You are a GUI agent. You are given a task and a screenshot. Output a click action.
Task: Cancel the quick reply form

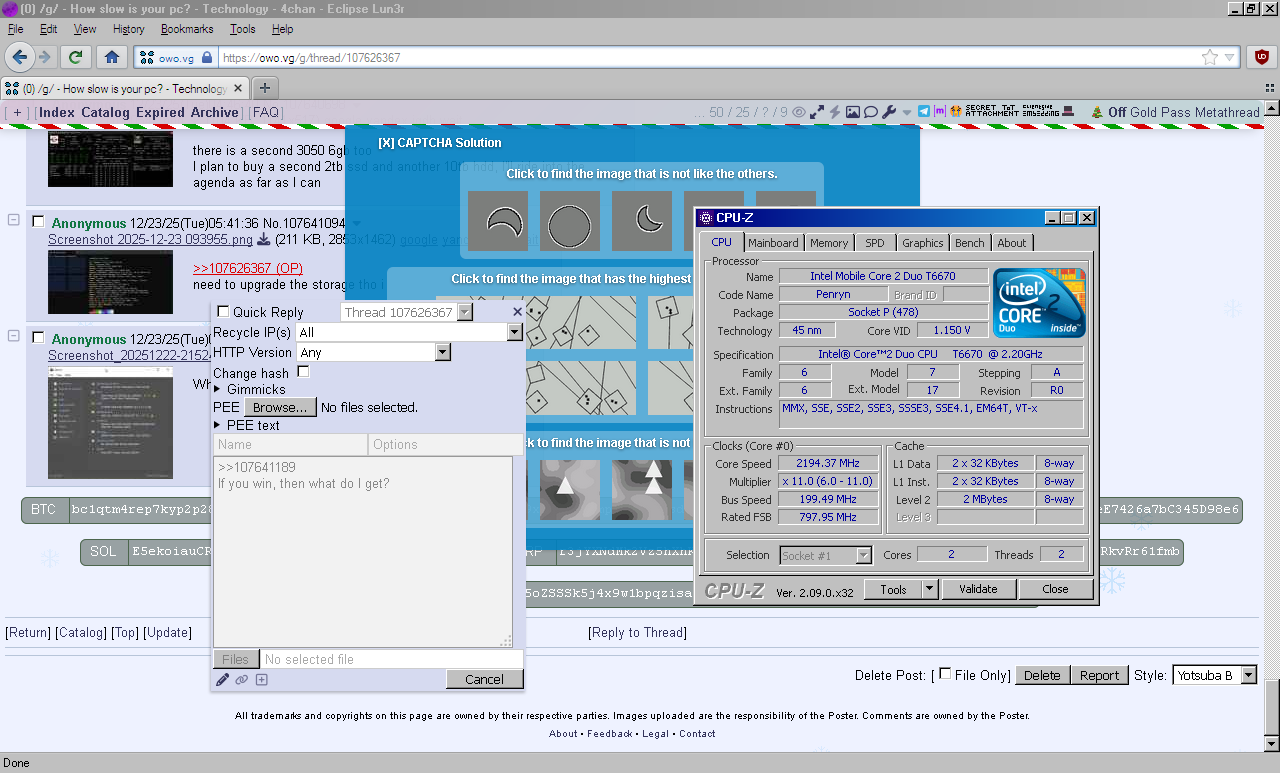coord(484,679)
